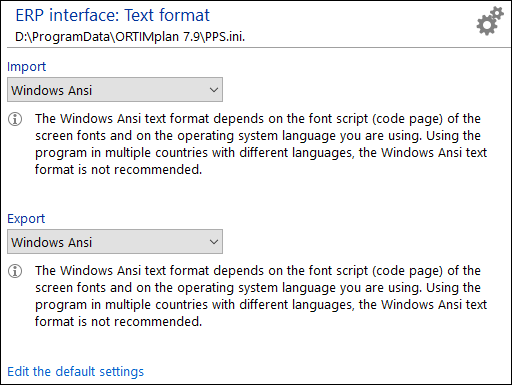Click the gears settings icon
The width and height of the screenshot is (512, 385).
point(490,21)
